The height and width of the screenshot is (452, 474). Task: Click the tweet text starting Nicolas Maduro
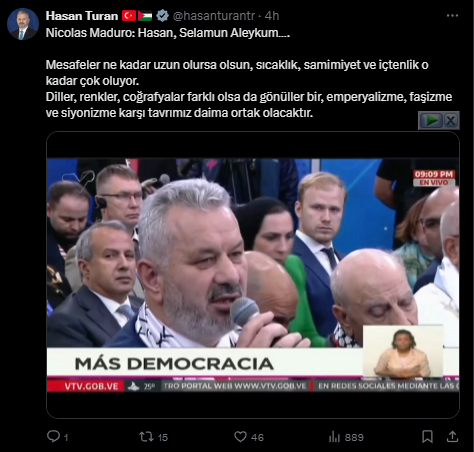tap(249, 73)
